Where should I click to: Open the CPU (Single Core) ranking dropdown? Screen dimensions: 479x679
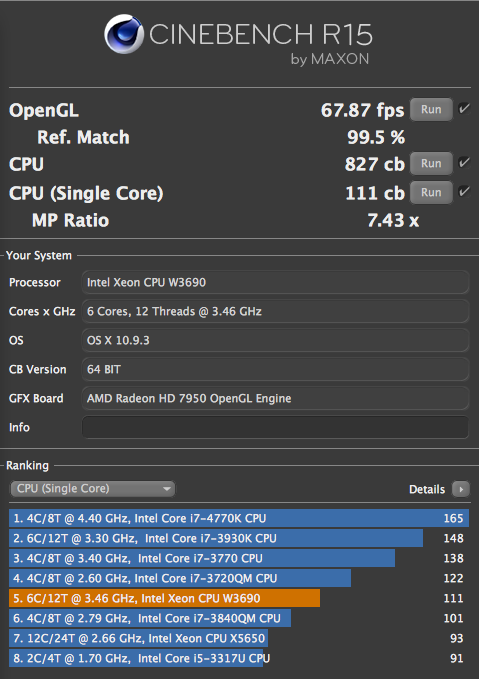pos(93,489)
